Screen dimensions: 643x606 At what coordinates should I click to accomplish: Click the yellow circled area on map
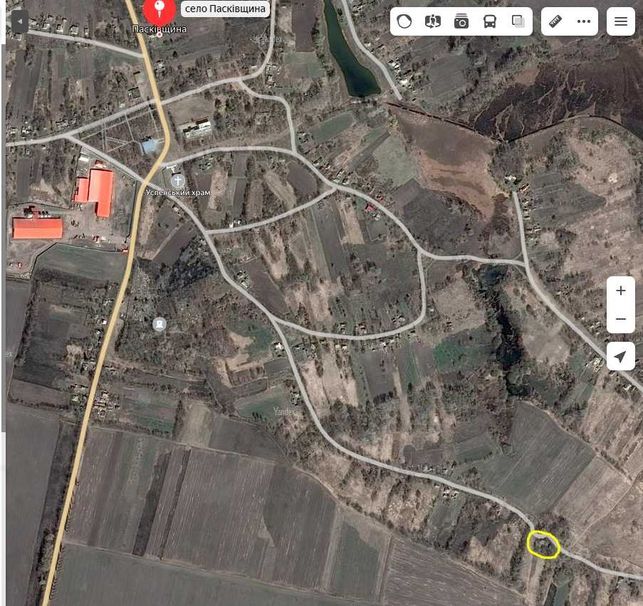tap(543, 544)
